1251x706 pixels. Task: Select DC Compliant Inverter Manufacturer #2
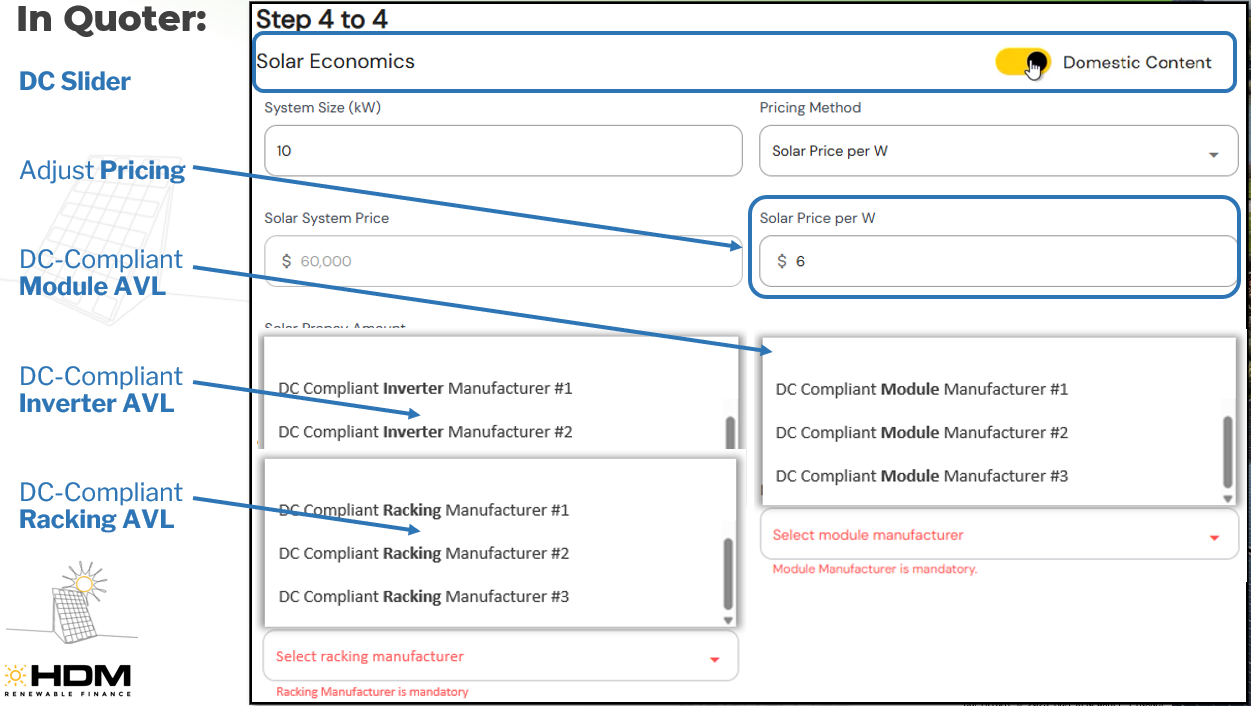coord(425,432)
